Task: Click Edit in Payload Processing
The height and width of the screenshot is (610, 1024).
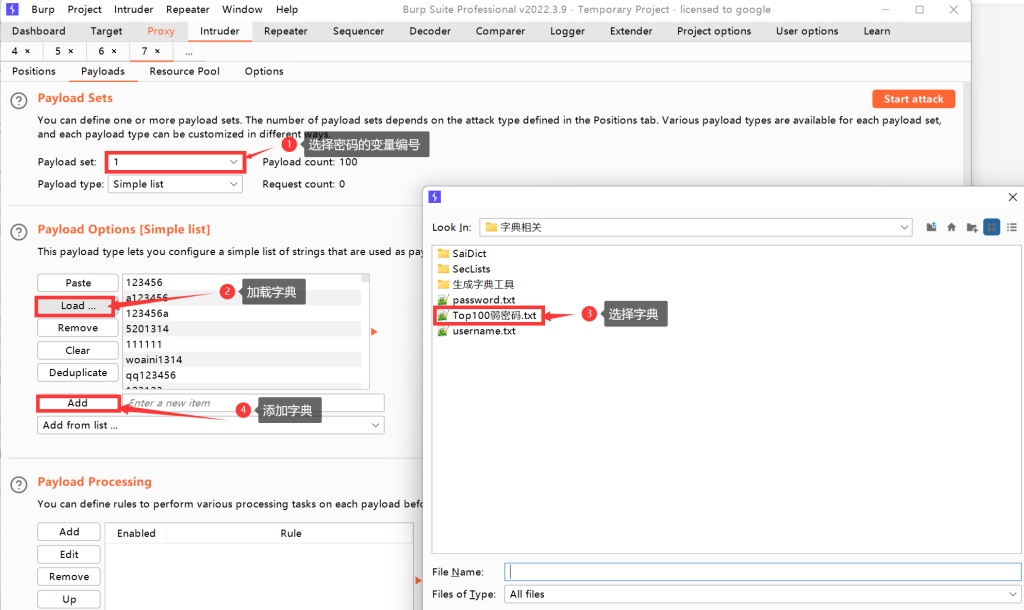Action: 69,554
